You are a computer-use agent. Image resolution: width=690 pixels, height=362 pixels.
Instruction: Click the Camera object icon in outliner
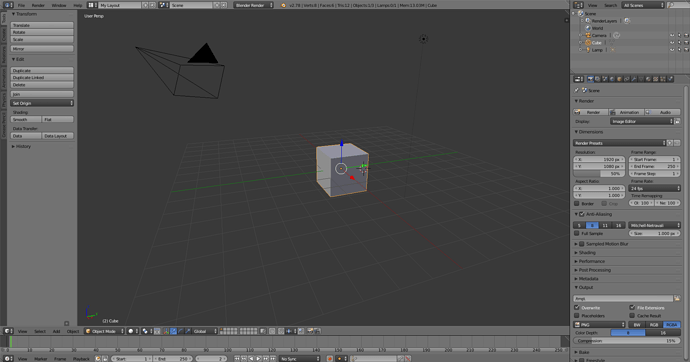[588, 35]
